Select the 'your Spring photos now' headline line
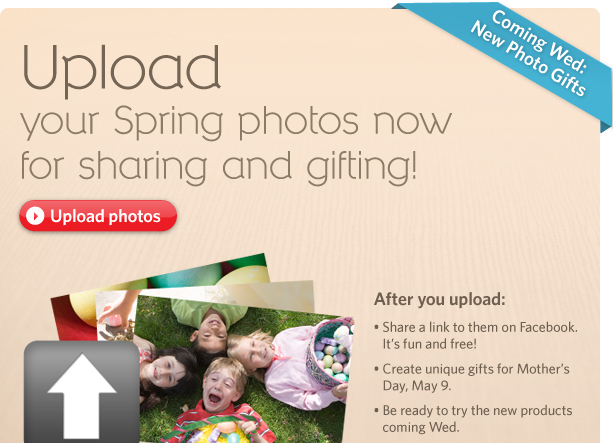613x443 pixels. click(236, 122)
